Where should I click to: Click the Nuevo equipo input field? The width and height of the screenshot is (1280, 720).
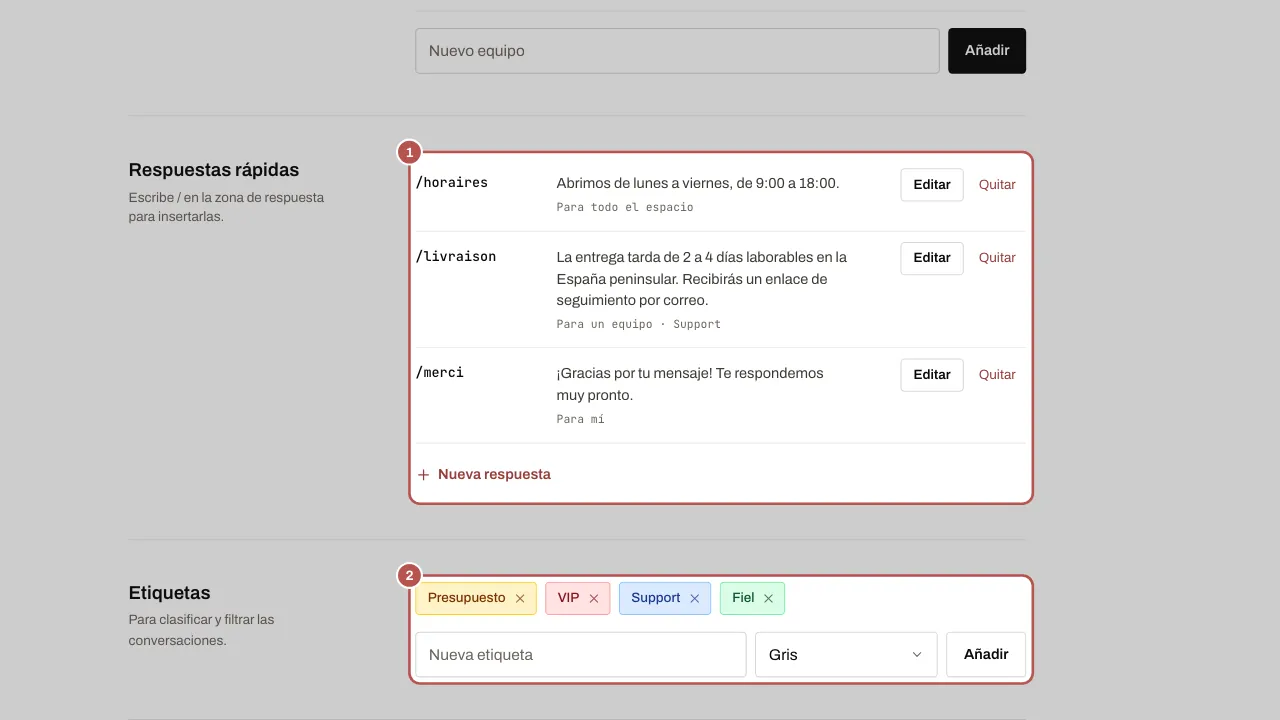pos(677,51)
